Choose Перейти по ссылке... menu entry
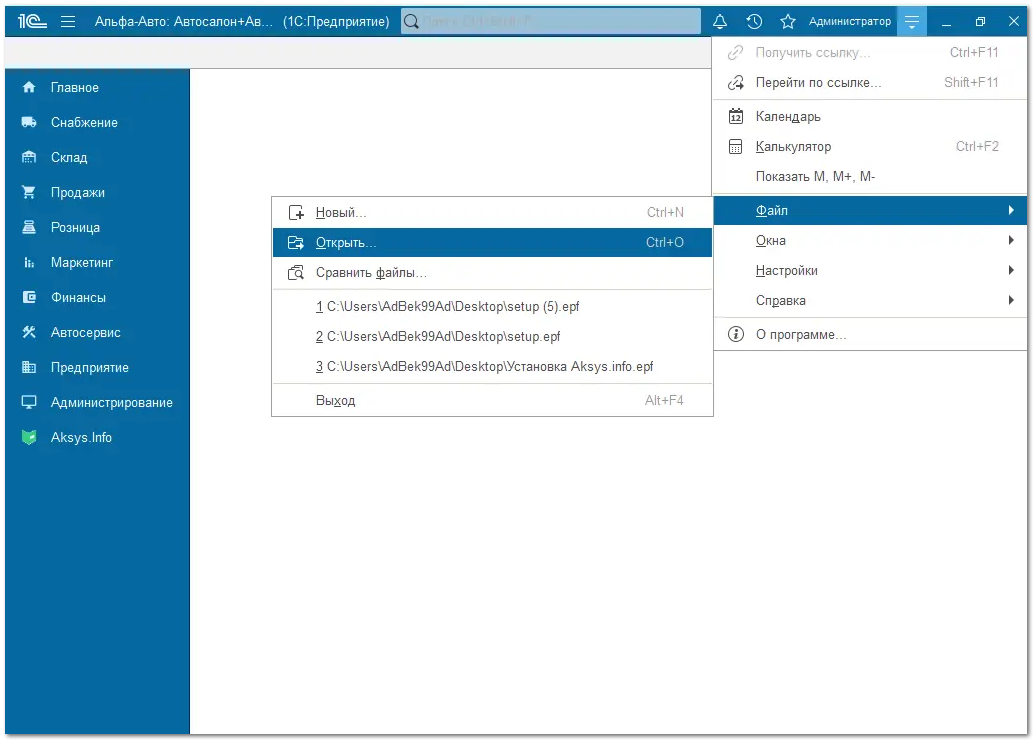This screenshot has height=743, width=1036. point(870,83)
